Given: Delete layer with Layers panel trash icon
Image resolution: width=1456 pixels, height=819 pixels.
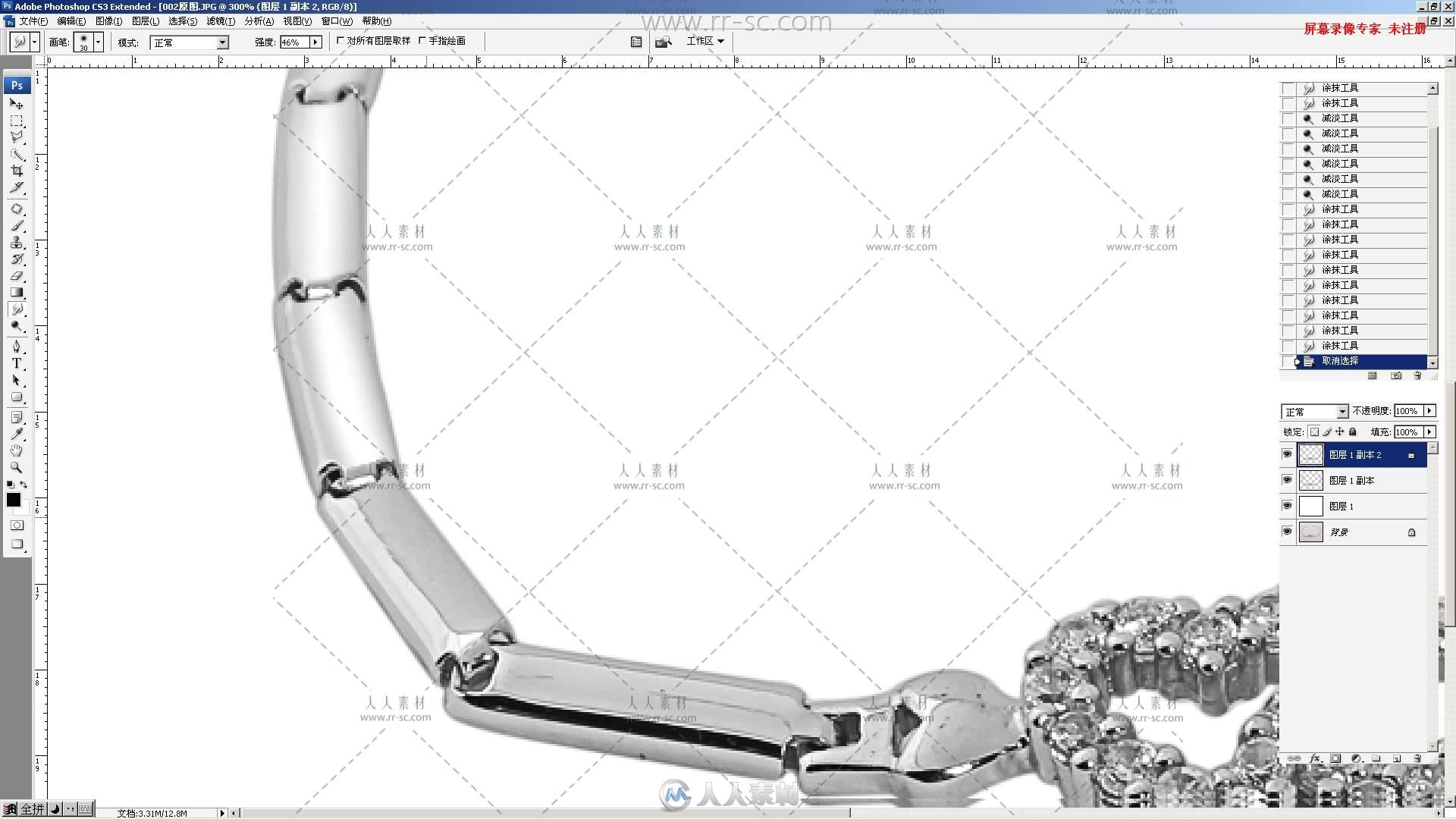Looking at the screenshot, I should (1417, 758).
